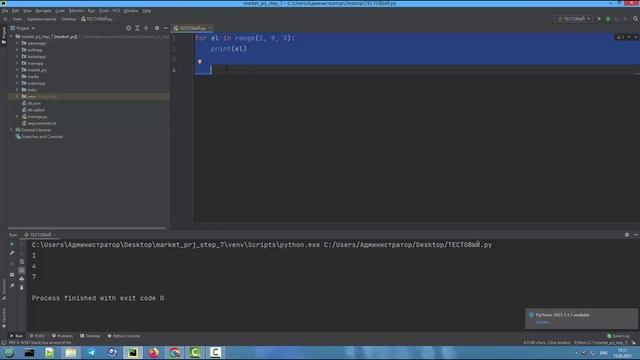Toggle scroll to end in Run console
640x360 pixels.
point(22,270)
